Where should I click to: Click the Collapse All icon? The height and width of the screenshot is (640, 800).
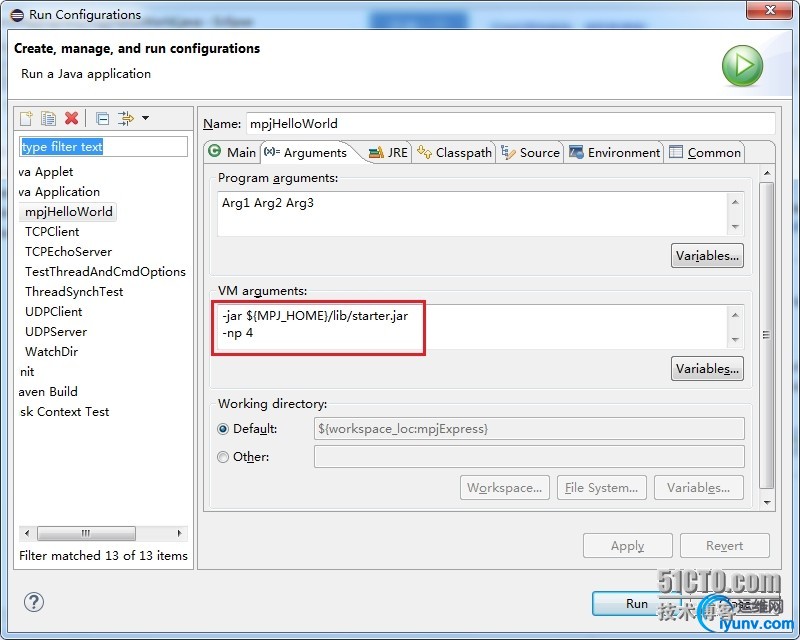click(x=102, y=119)
